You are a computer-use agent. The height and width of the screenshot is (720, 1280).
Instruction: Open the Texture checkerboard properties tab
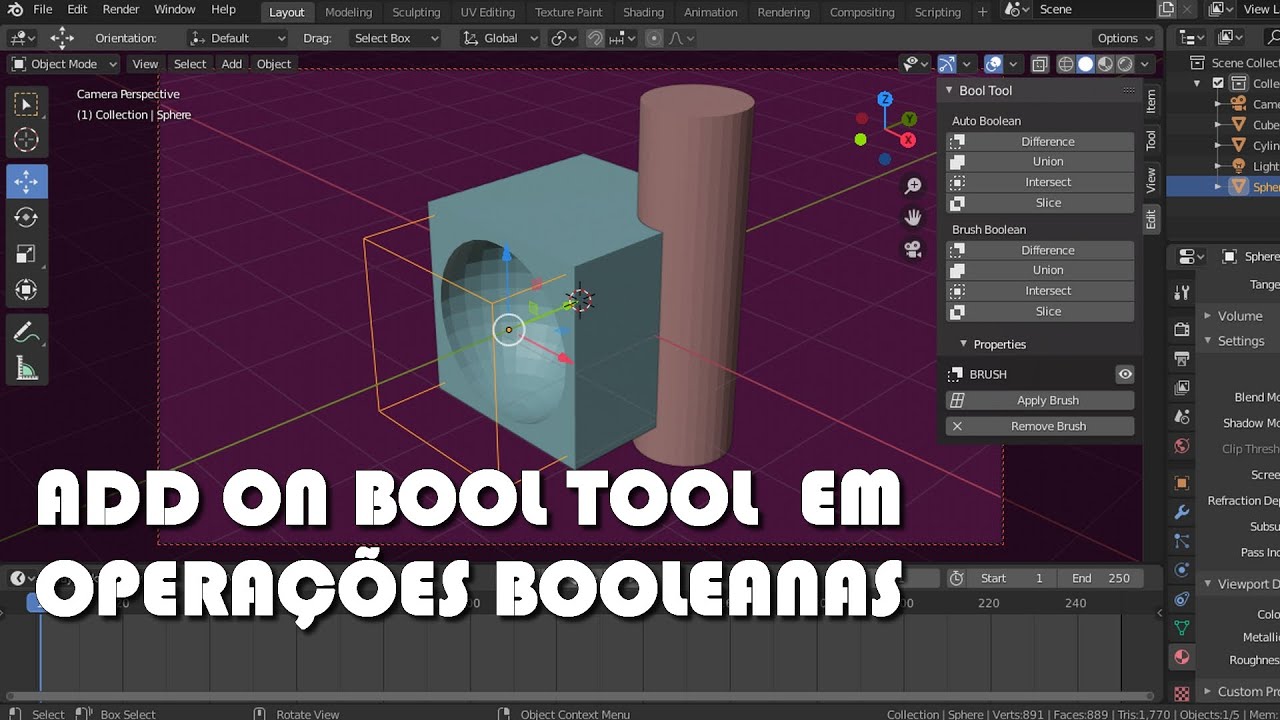coord(1182,693)
